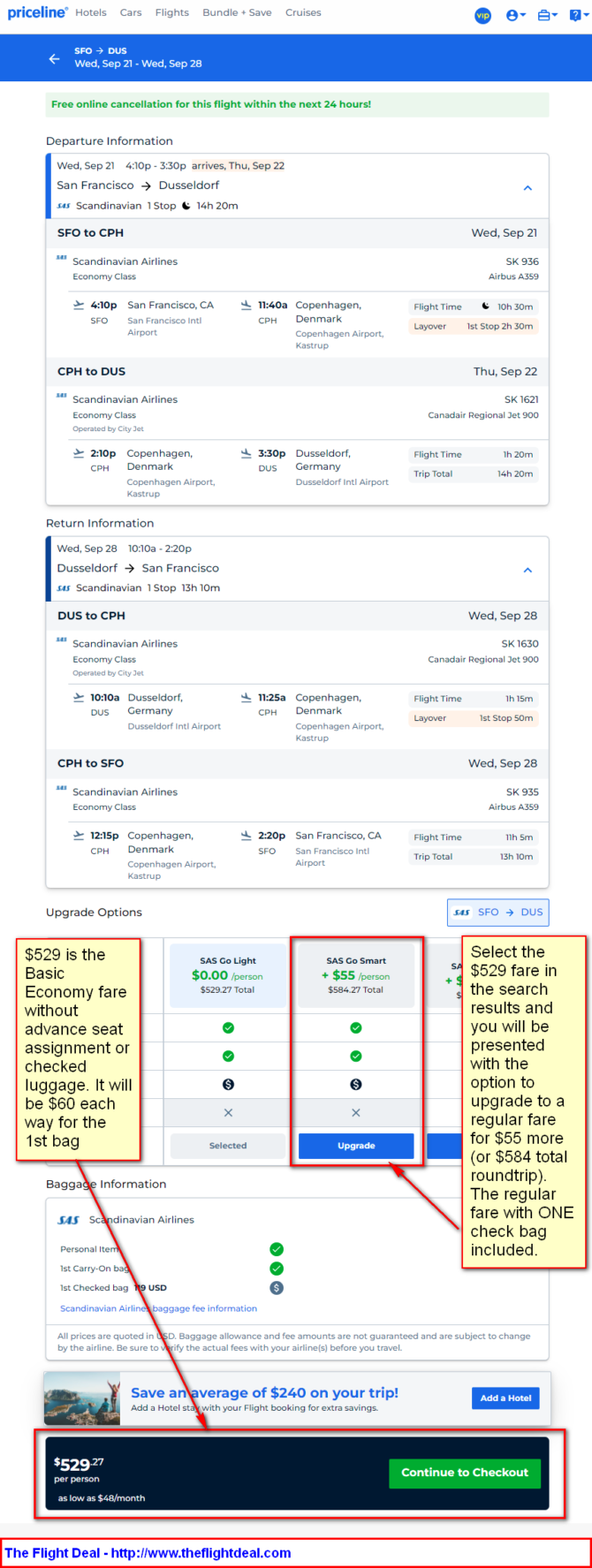Open the help question-mark dropdown
The image size is (592, 1568).
pyautogui.click(x=578, y=15)
